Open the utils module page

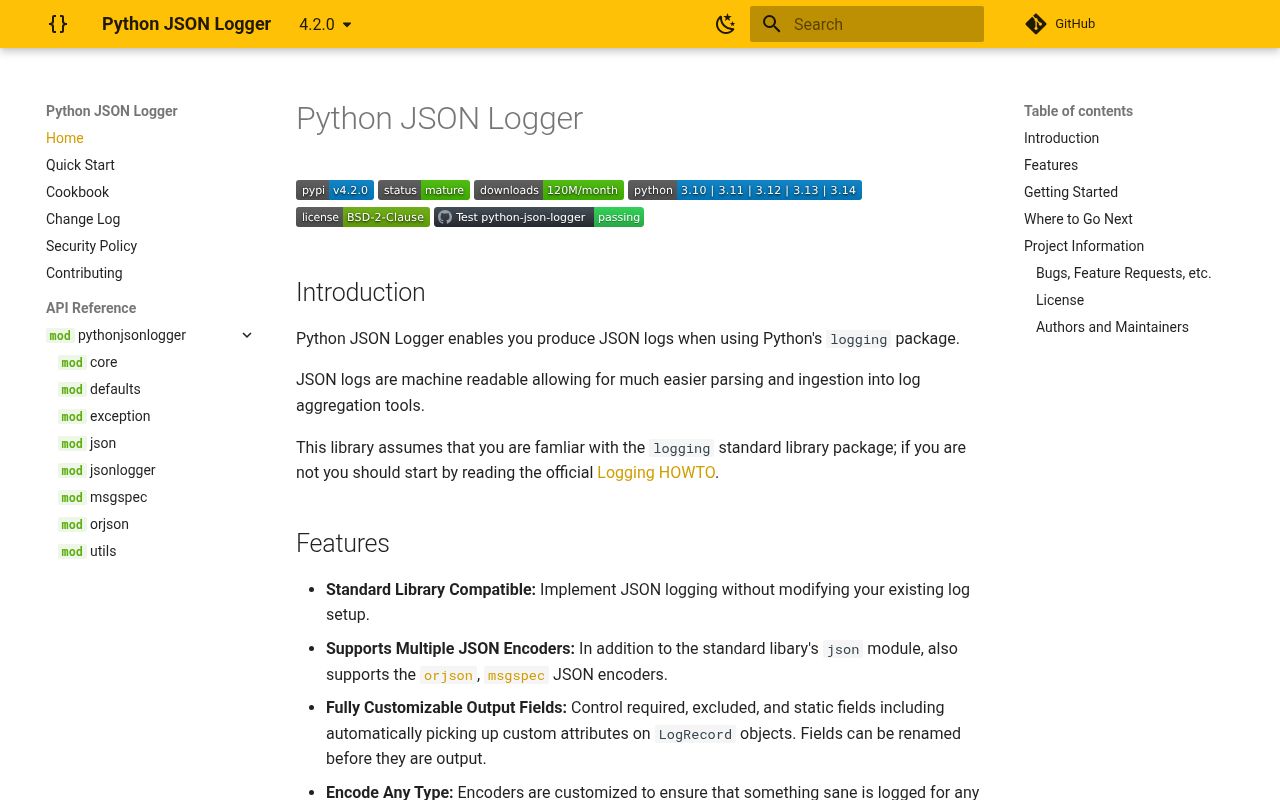pyautogui.click(x=87, y=551)
